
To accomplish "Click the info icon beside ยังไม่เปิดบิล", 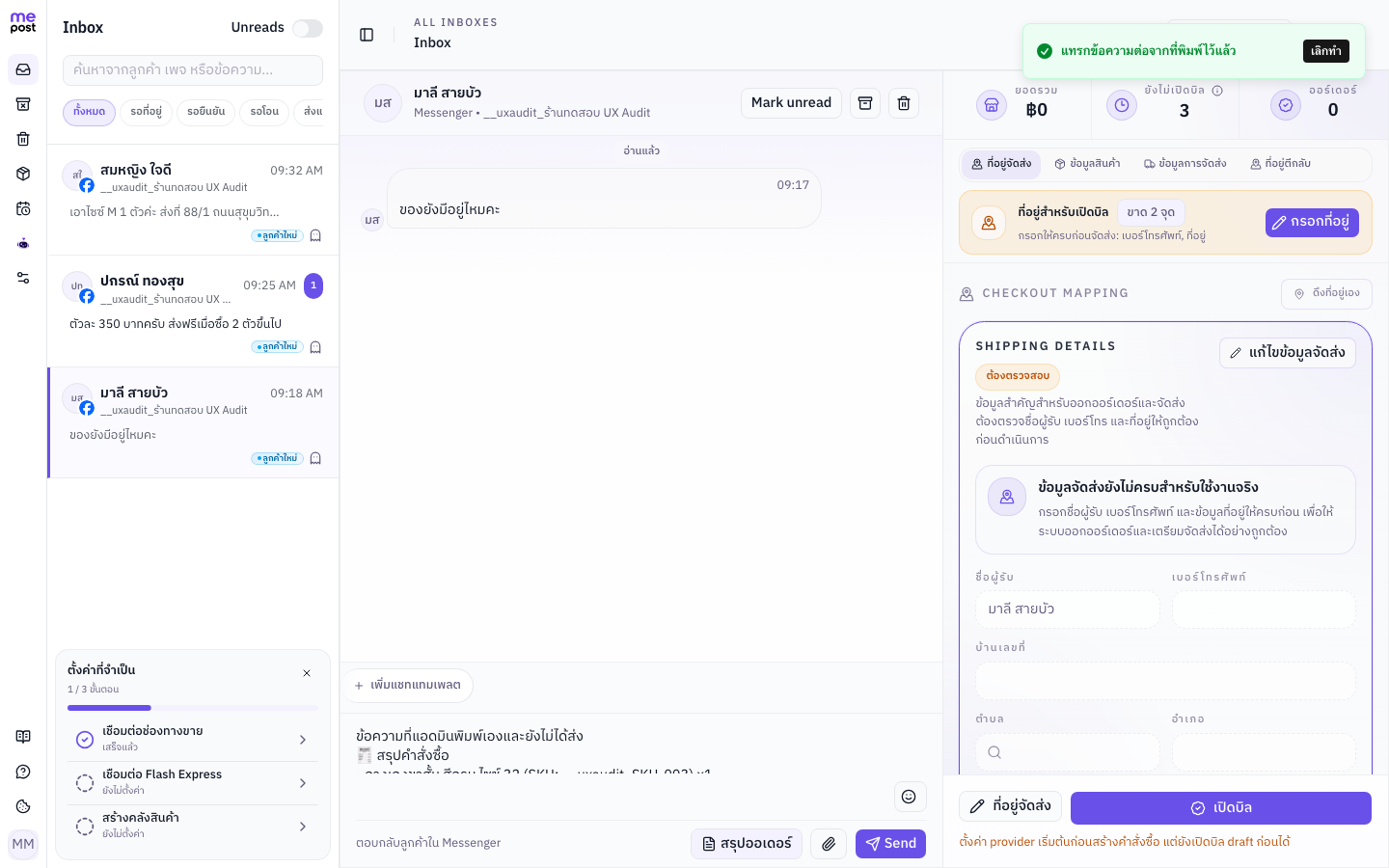I will pyautogui.click(x=1217, y=91).
